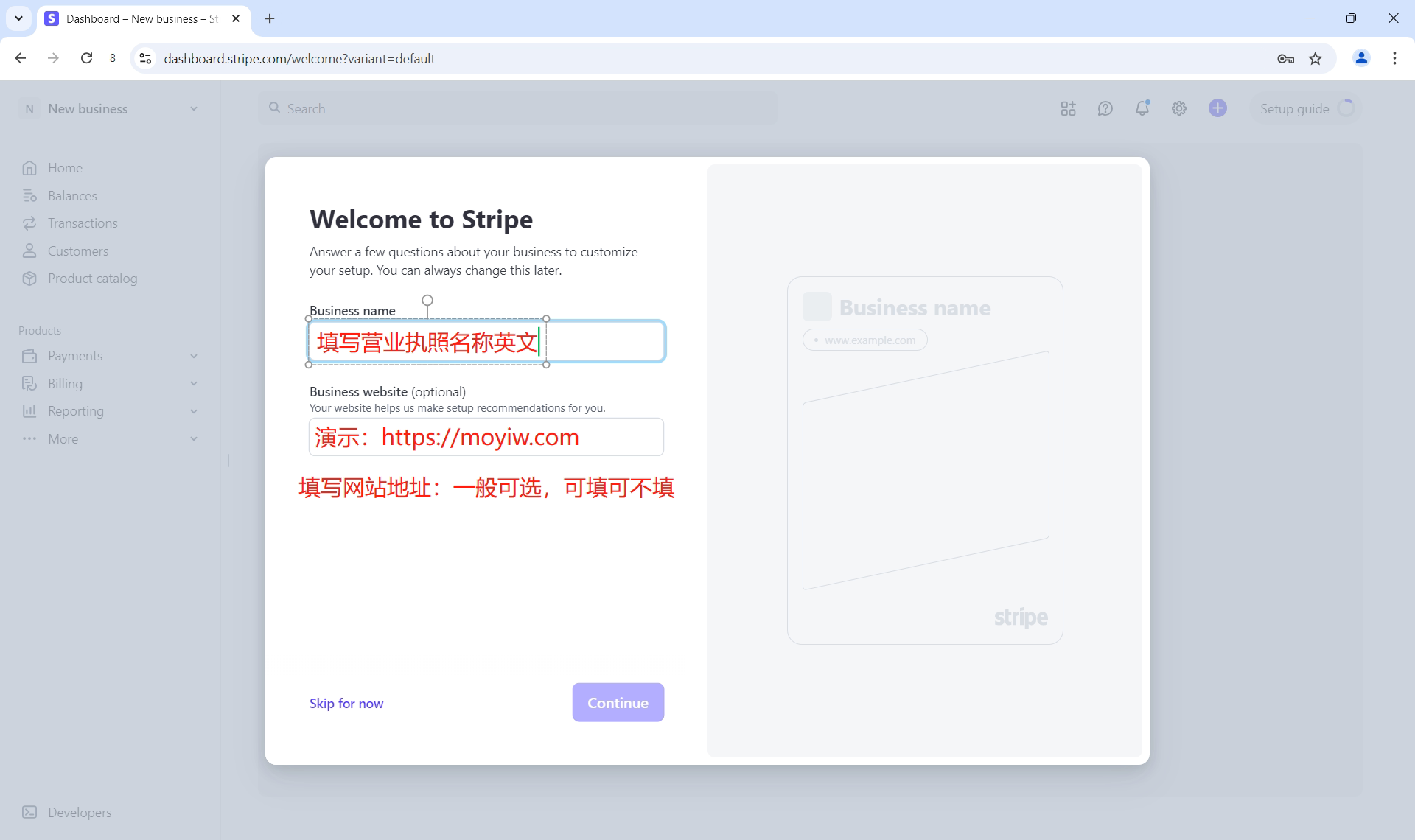Expand the Payments section

tap(74, 355)
